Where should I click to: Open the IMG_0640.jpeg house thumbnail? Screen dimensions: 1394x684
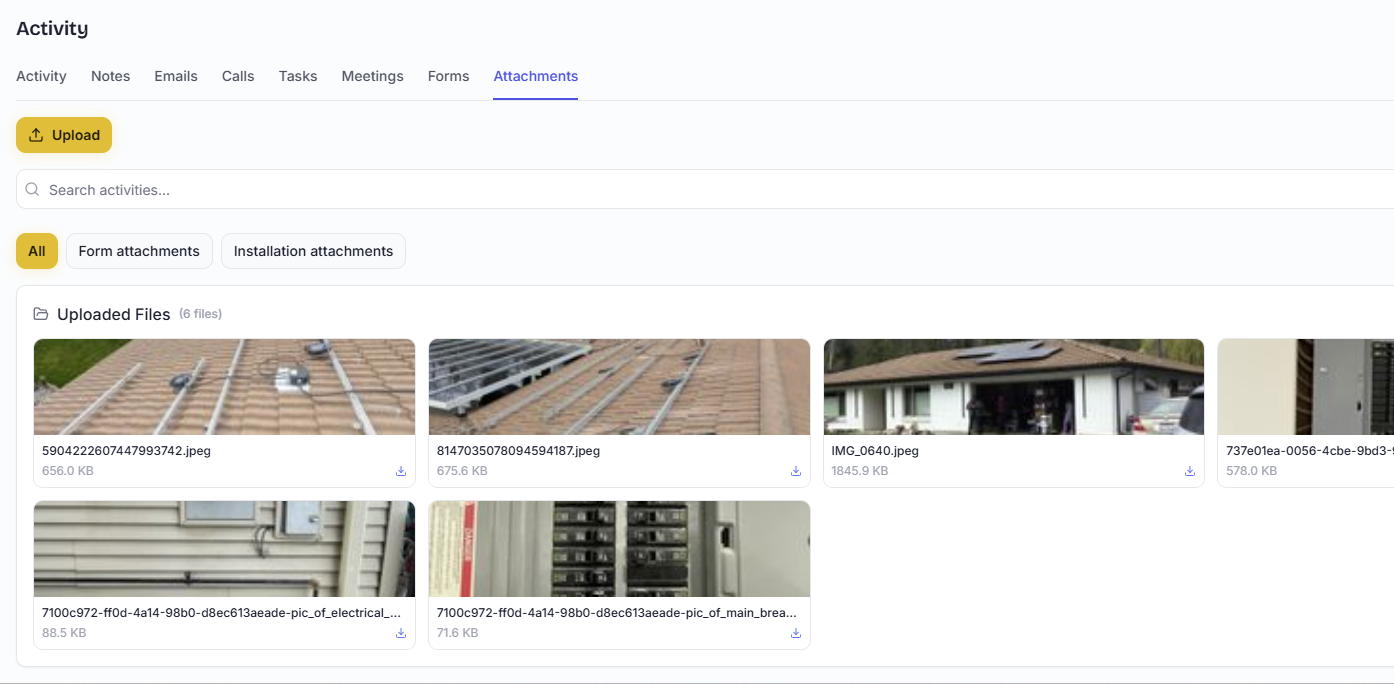1014,387
